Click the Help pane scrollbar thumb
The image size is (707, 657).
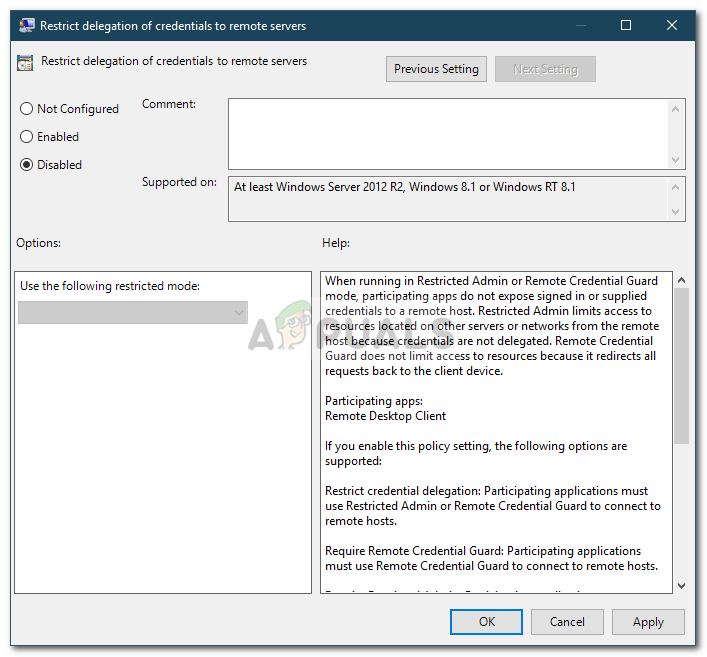(x=681, y=366)
